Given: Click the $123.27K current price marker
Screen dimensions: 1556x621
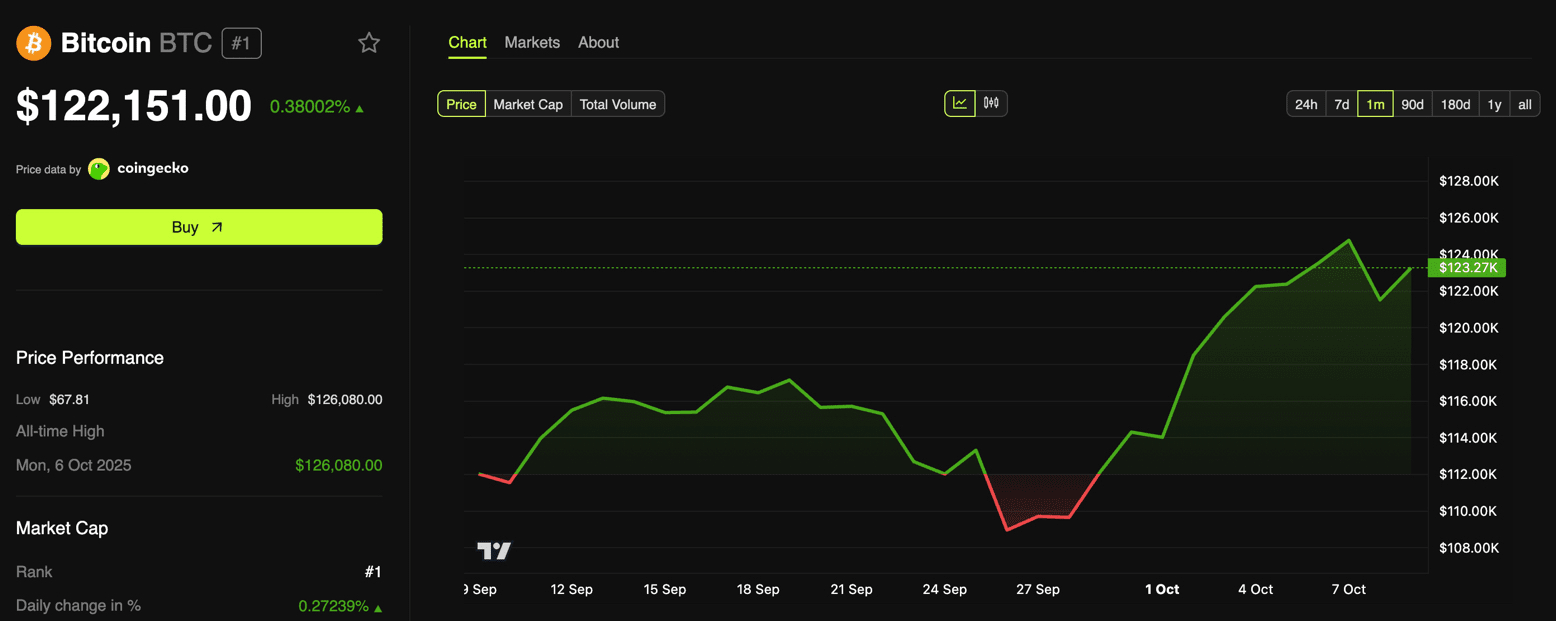Looking at the screenshot, I should pyautogui.click(x=1467, y=267).
